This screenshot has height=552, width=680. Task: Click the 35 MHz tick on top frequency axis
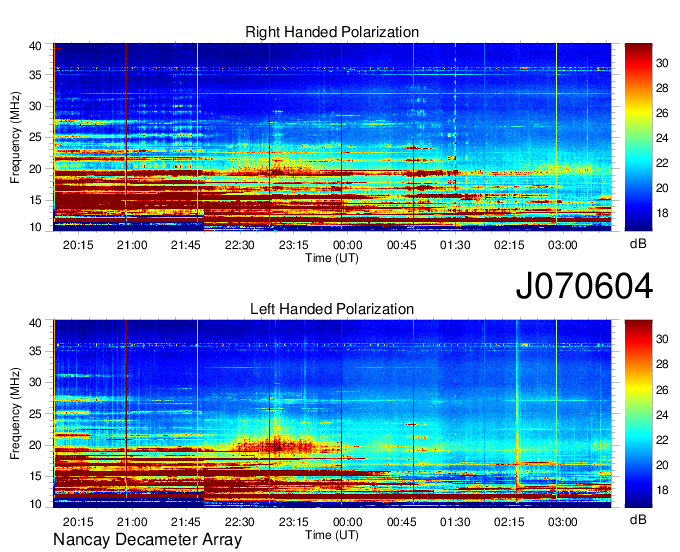pyautogui.click(x=35, y=75)
